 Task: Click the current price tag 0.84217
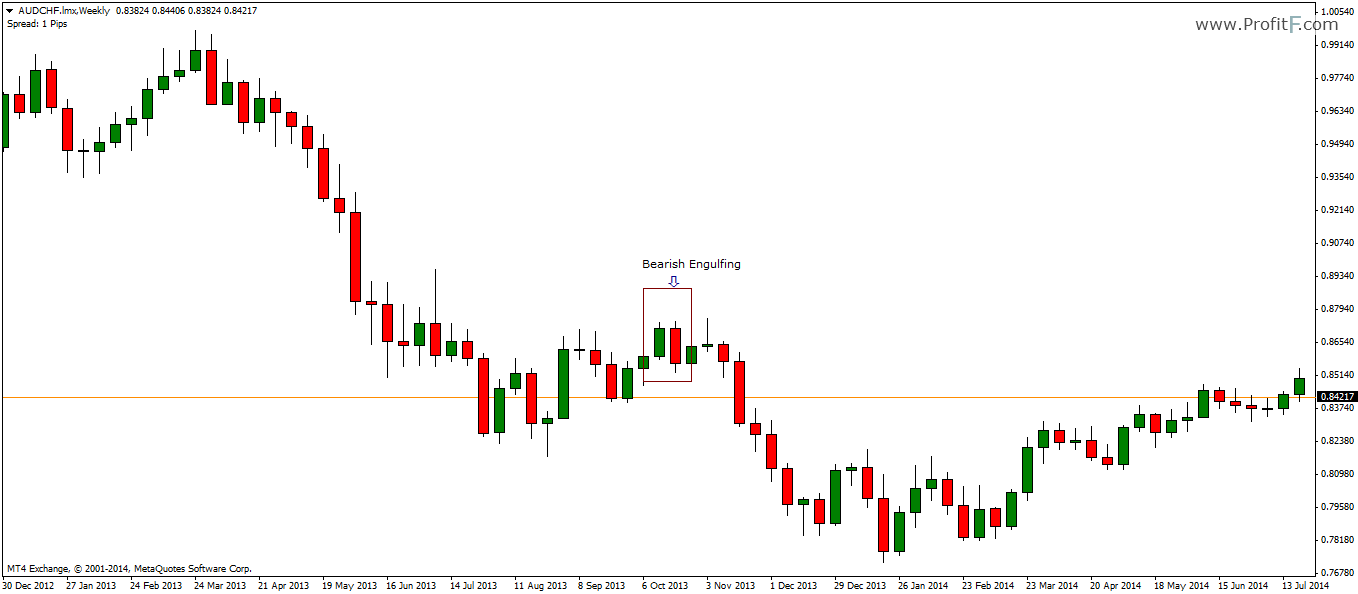pos(1337,394)
